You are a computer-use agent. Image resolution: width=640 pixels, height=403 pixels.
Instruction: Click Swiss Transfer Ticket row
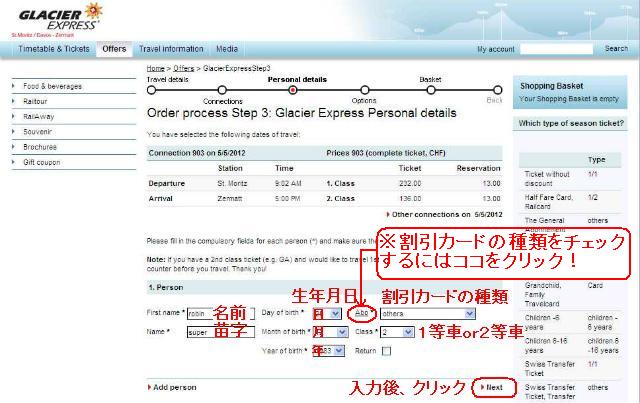570,369
